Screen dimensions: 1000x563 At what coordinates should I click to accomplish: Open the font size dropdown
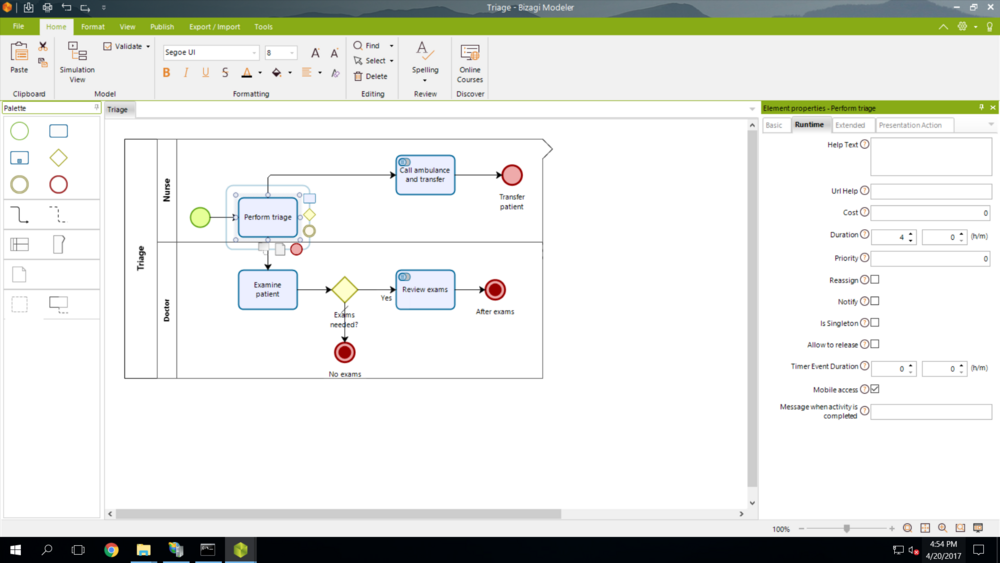[x=292, y=53]
